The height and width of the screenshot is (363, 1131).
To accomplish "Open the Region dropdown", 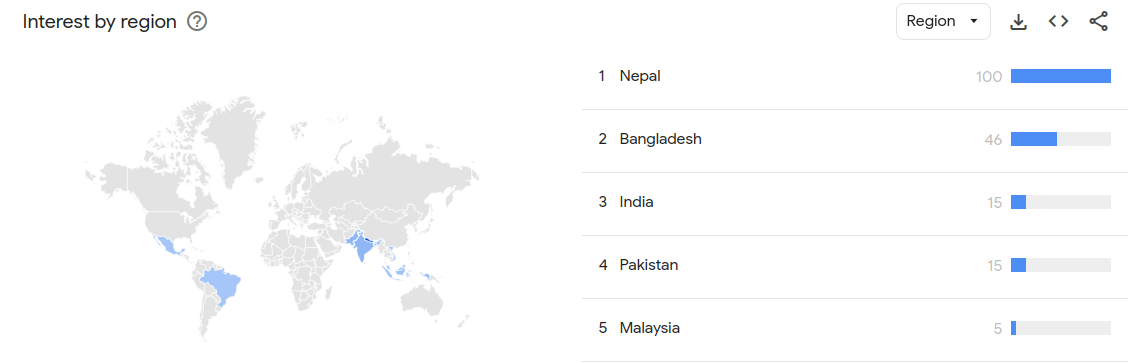I will (x=943, y=22).
